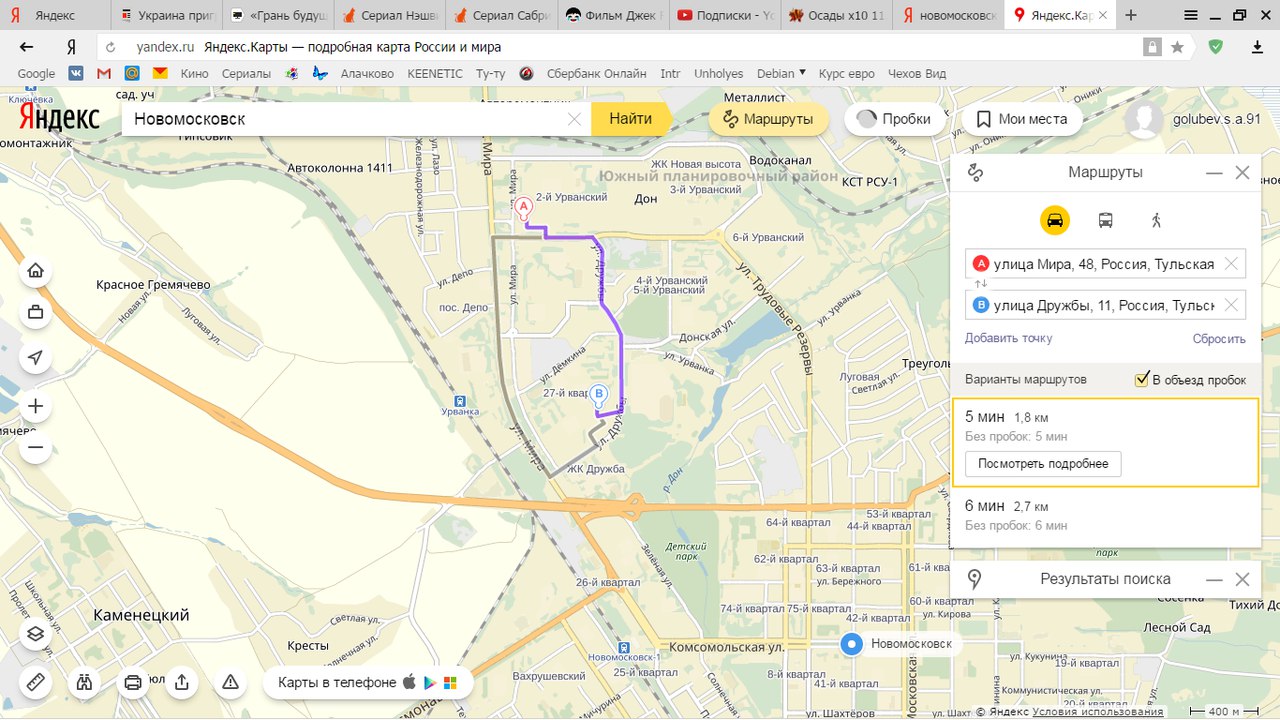Click the green shield protection icon
This screenshot has height=720, width=1280.
pos(1215,47)
